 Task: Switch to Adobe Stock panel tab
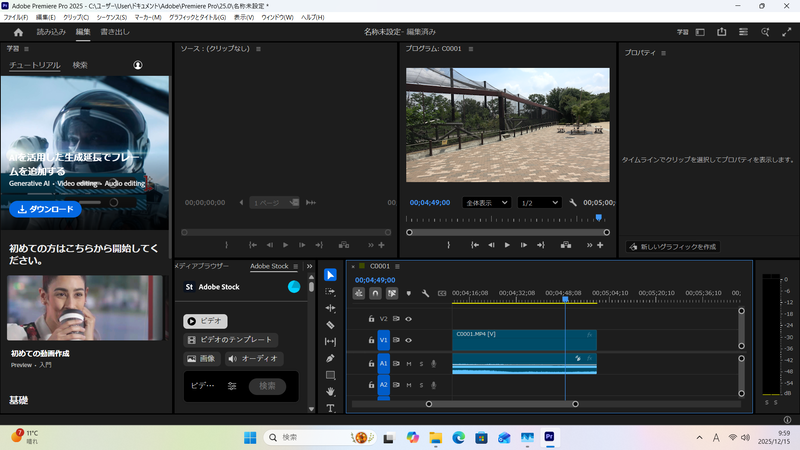[x=269, y=266]
